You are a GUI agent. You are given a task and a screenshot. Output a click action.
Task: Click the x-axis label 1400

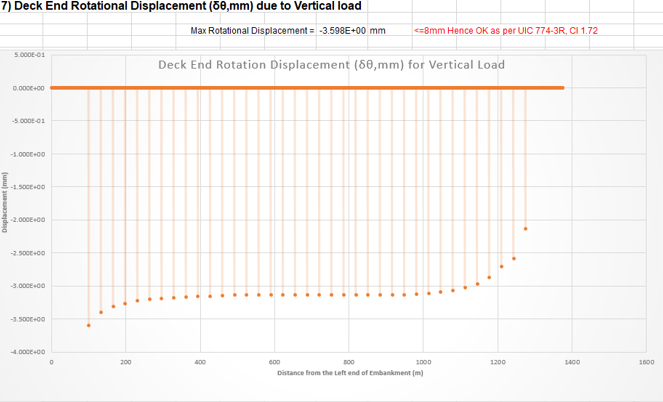coord(572,362)
